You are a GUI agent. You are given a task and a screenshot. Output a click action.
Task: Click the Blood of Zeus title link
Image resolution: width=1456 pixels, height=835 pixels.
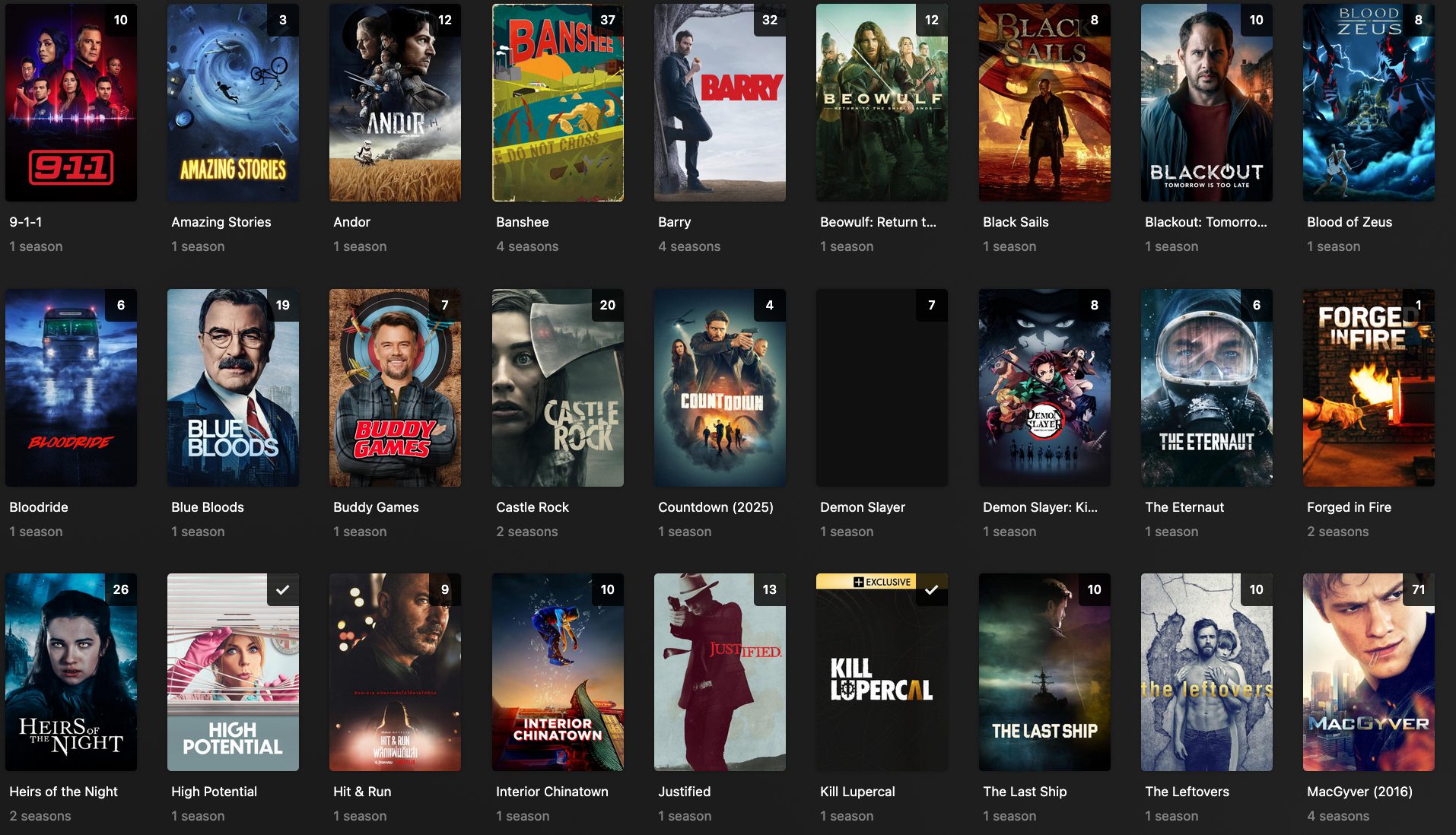point(1350,222)
